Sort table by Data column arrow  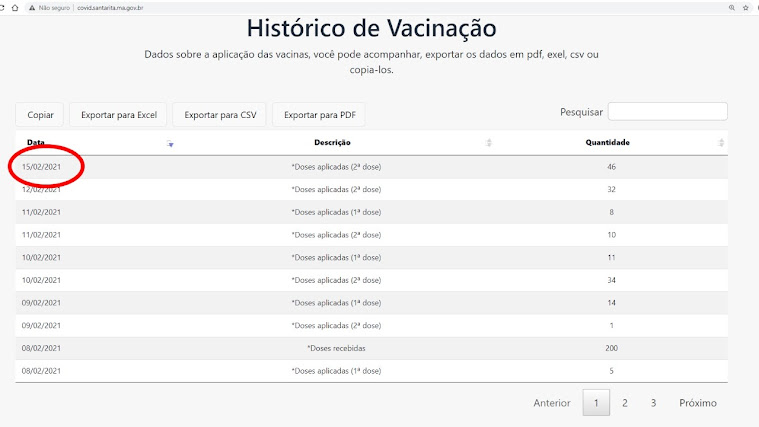(x=170, y=143)
